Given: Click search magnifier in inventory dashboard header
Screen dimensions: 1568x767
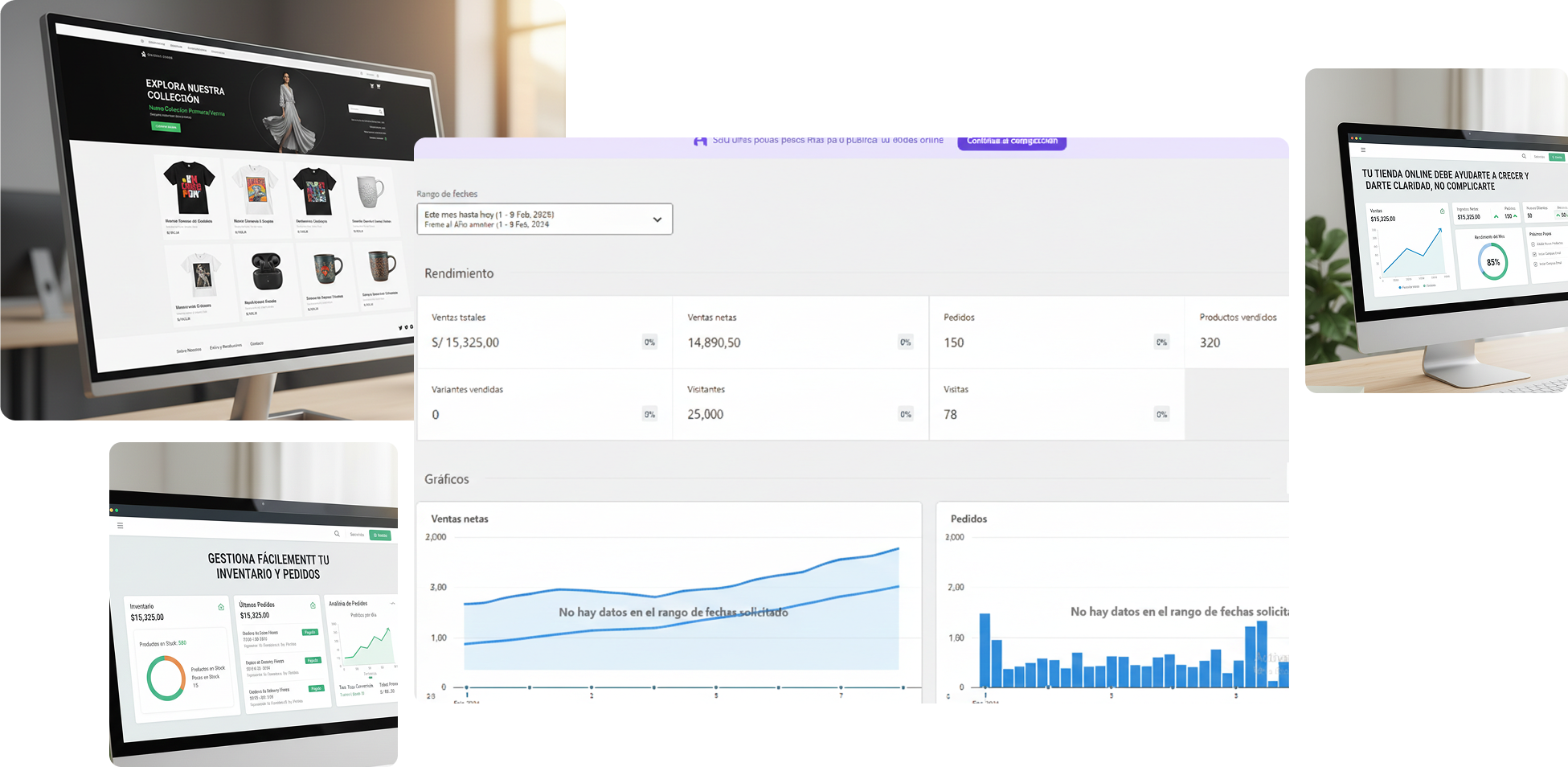Looking at the screenshot, I should 337,534.
